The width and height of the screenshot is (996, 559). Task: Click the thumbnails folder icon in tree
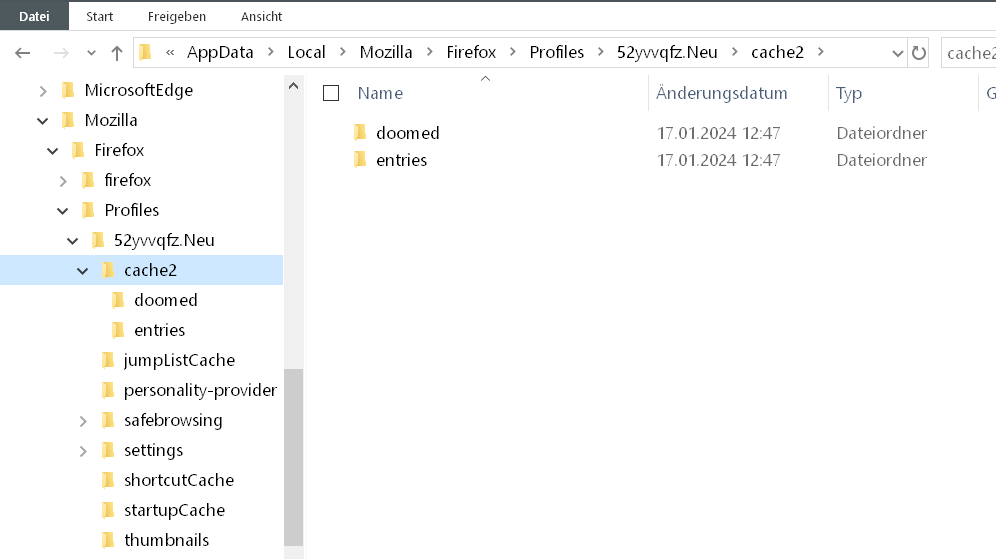(108, 540)
